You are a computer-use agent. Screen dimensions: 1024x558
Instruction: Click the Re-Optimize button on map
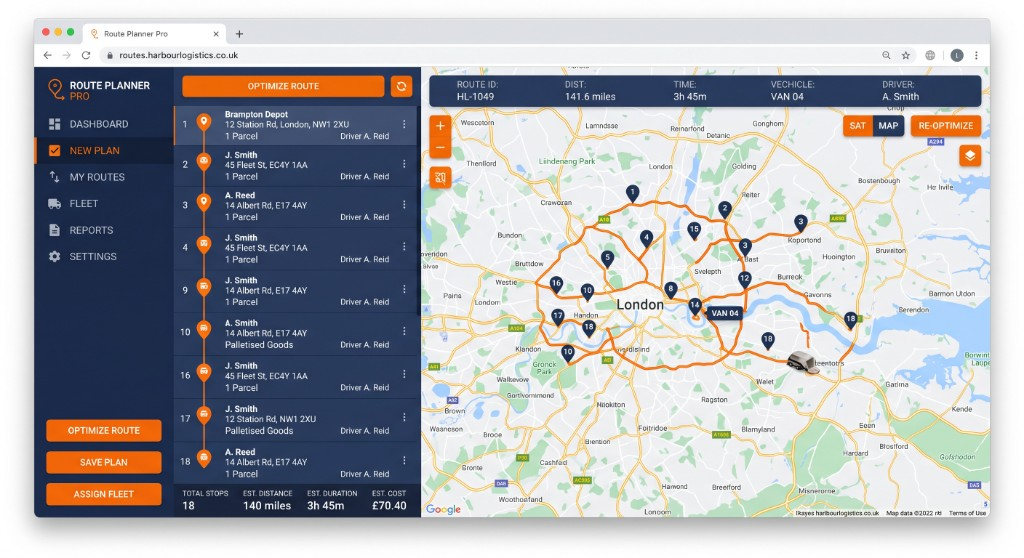pyautogui.click(x=946, y=125)
